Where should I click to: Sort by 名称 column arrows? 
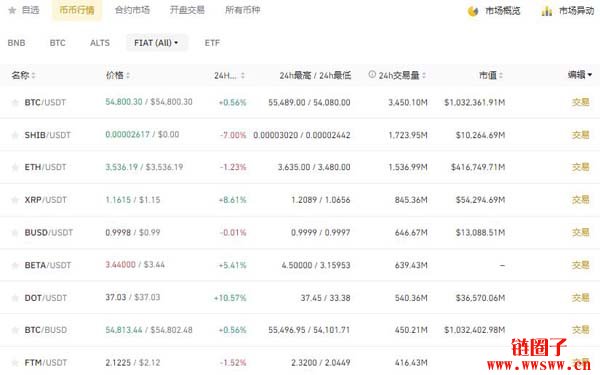pos(34,76)
